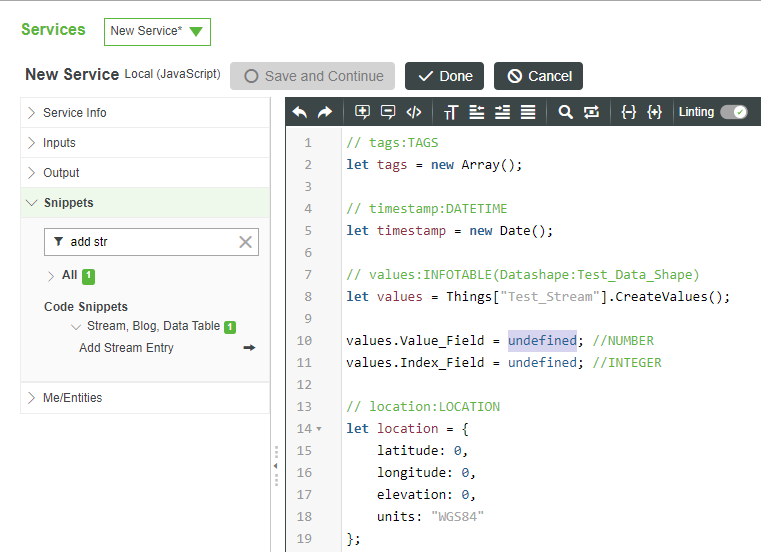
Task: Select the Save and Continue option
Action: pos(312,76)
